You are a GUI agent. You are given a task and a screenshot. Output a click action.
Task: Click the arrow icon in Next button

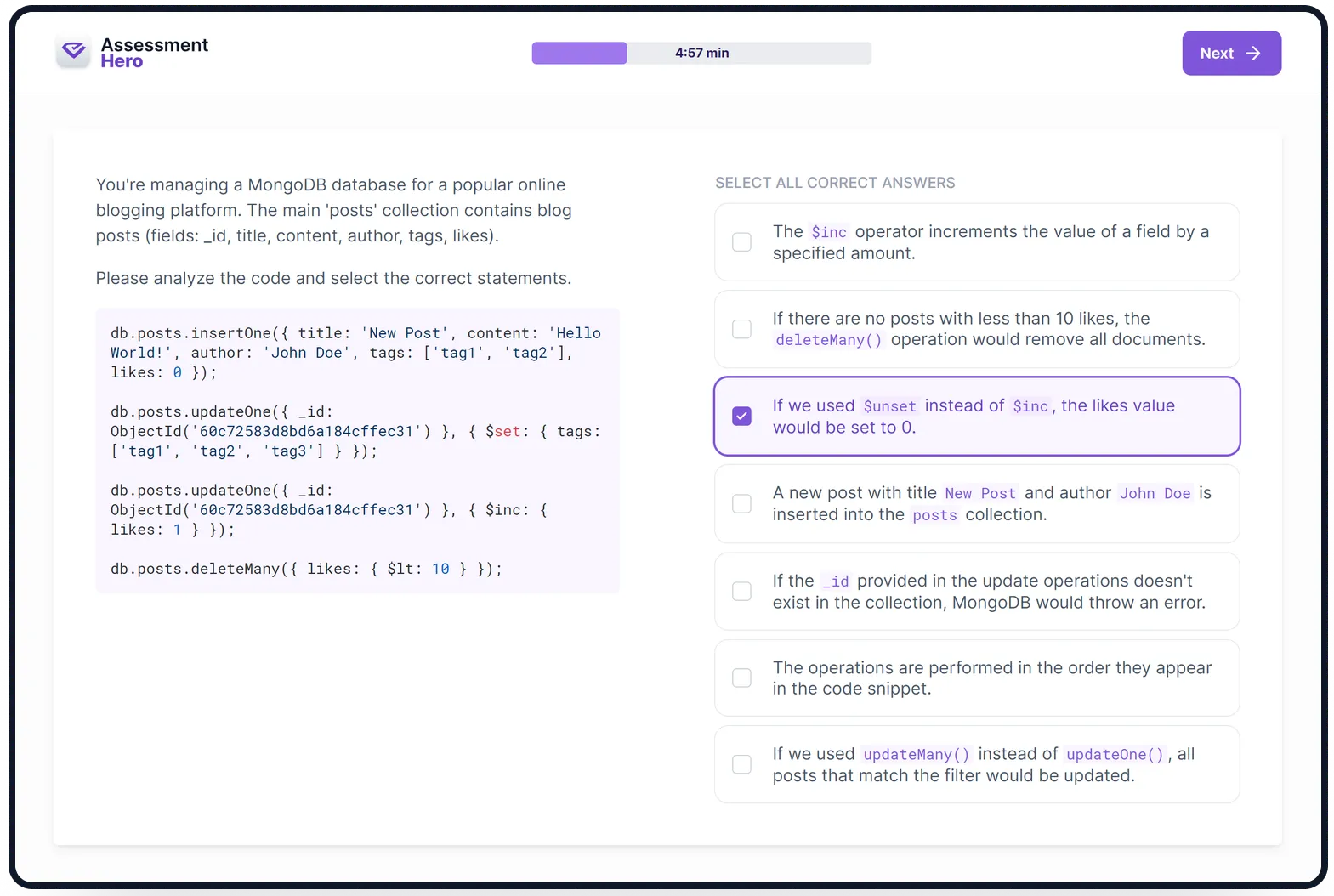[1253, 53]
